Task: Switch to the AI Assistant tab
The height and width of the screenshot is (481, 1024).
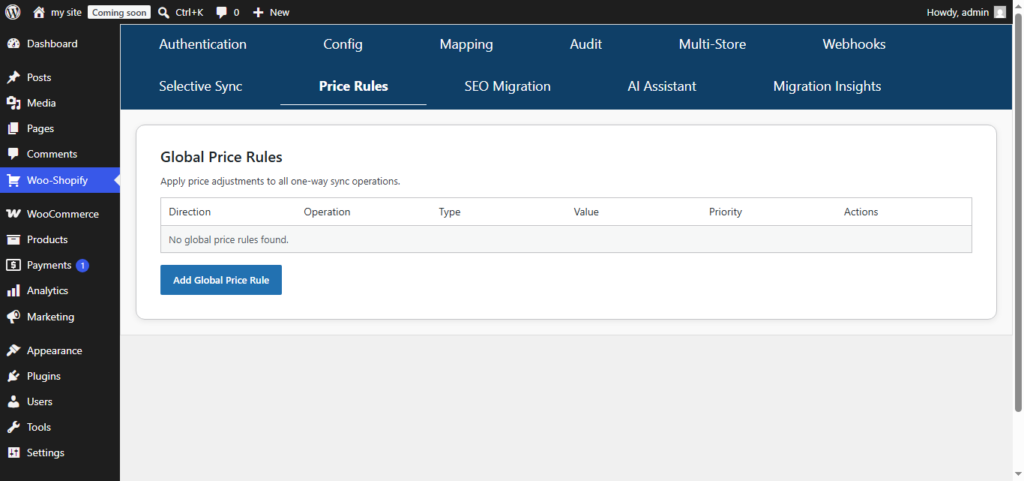Action: (662, 86)
